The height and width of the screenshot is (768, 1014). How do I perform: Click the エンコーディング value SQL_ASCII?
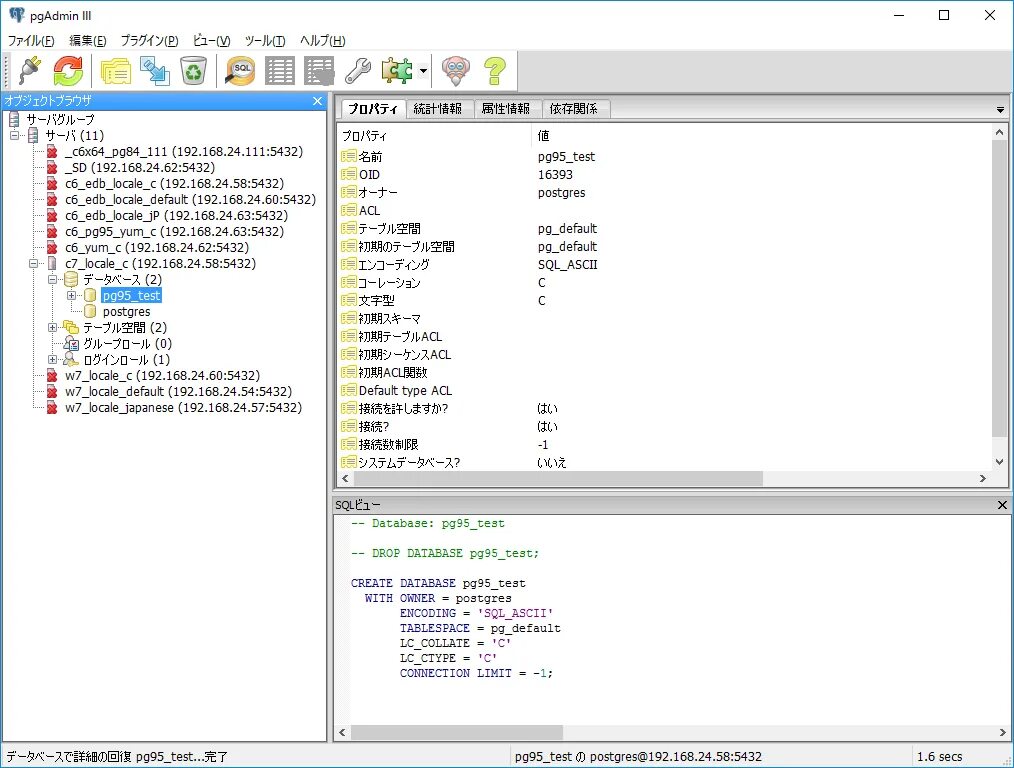[x=568, y=264]
